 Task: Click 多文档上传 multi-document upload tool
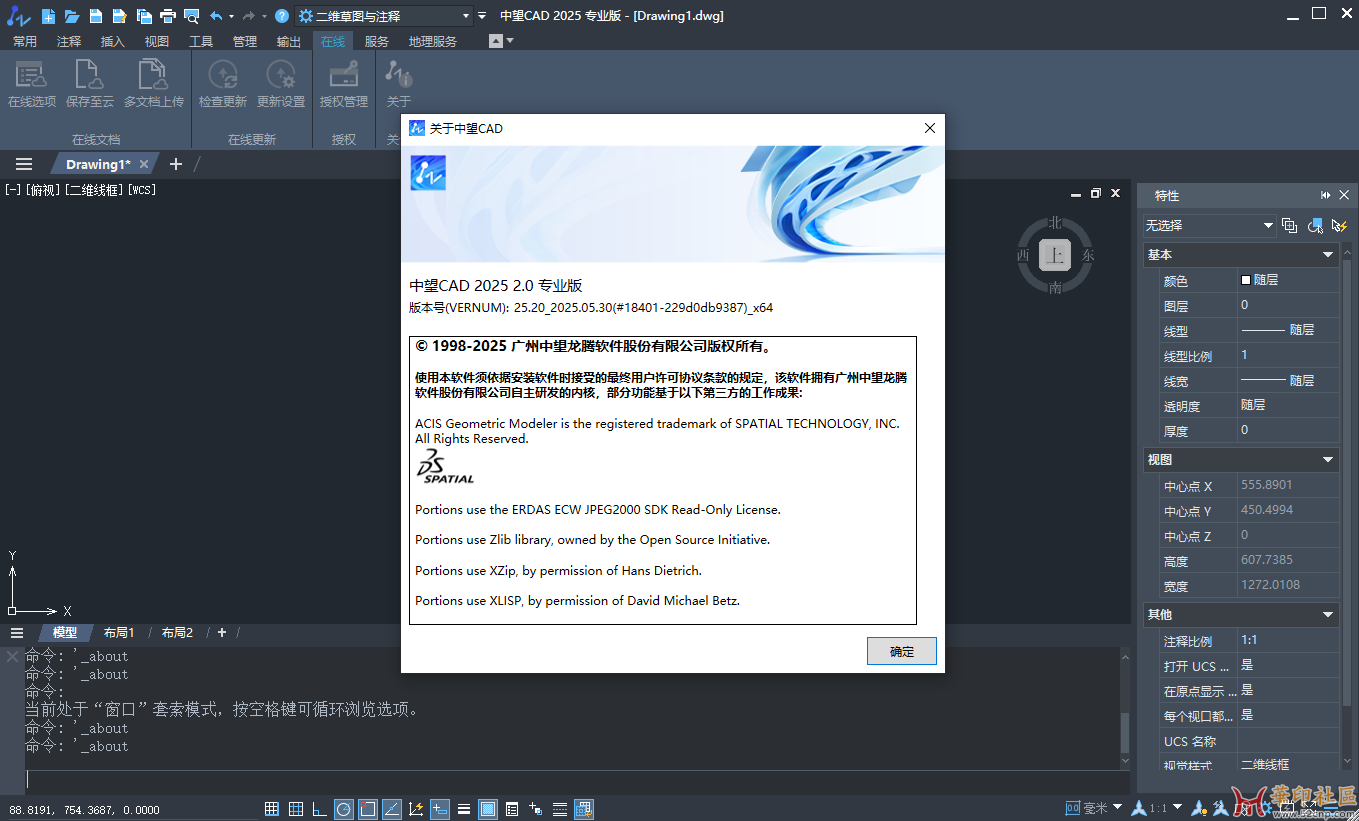(154, 84)
